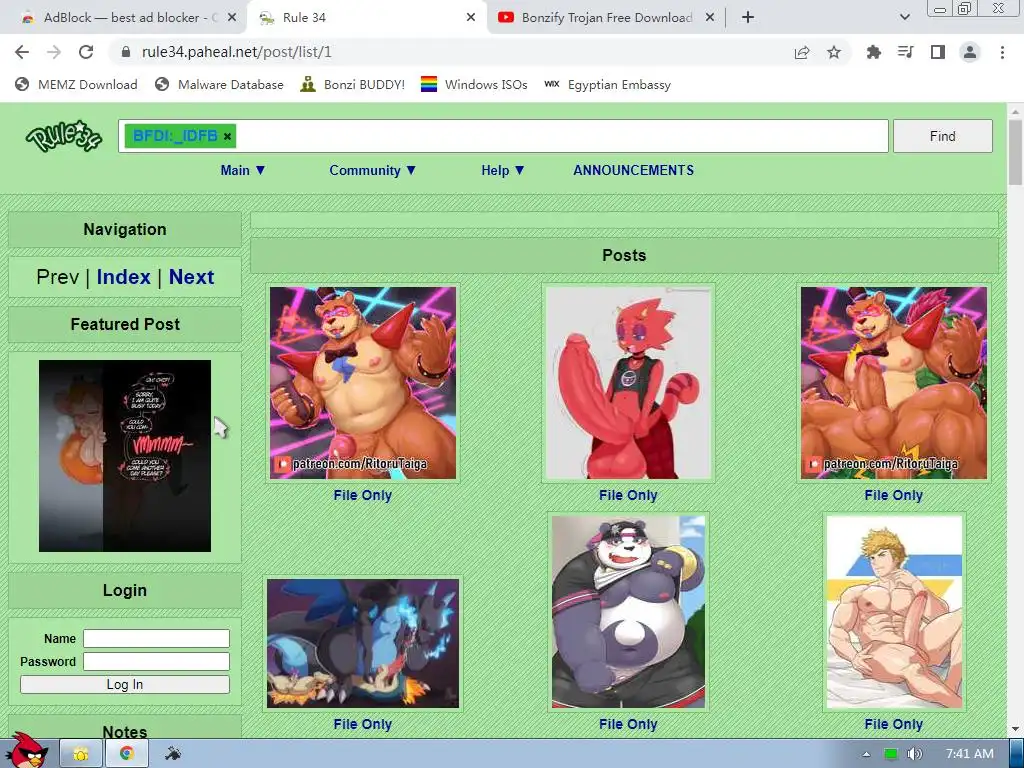
Task: Share this page using the share icon
Action: (802, 52)
